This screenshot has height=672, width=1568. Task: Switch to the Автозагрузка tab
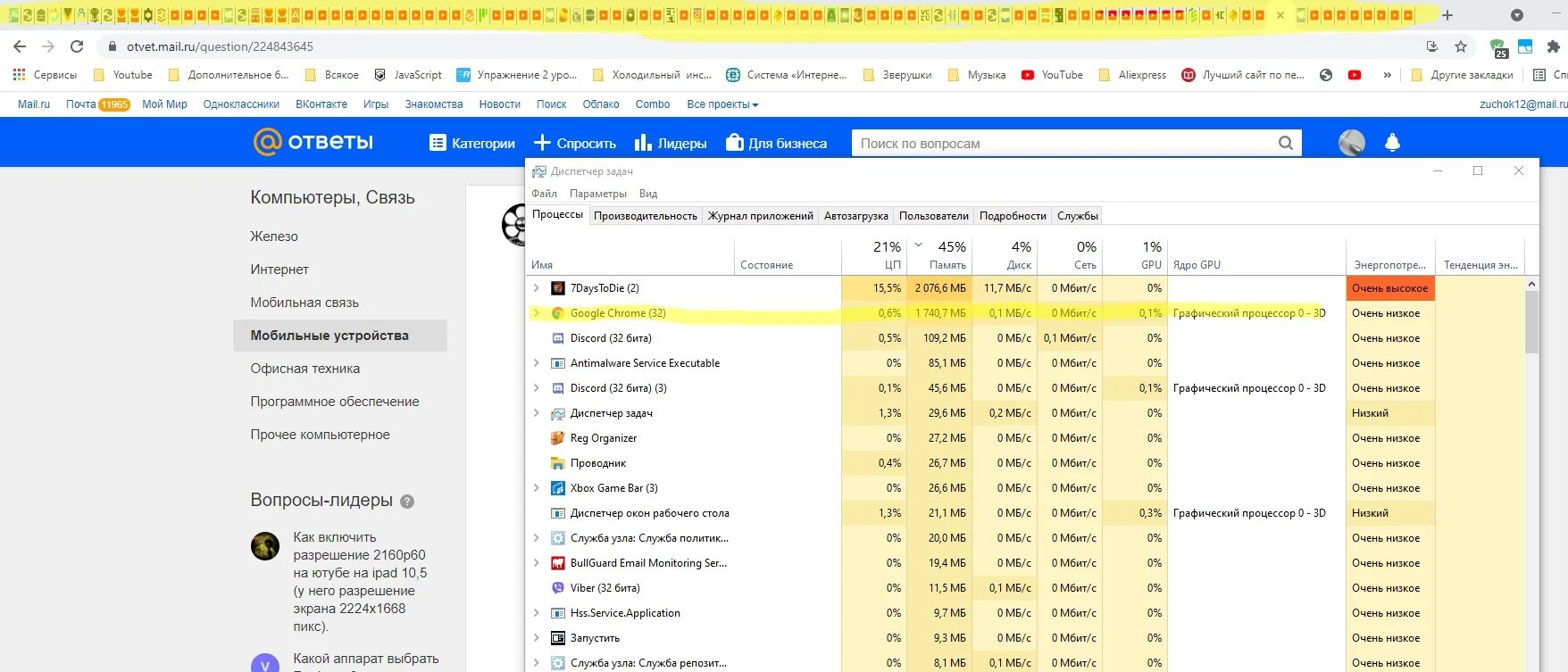click(x=856, y=216)
